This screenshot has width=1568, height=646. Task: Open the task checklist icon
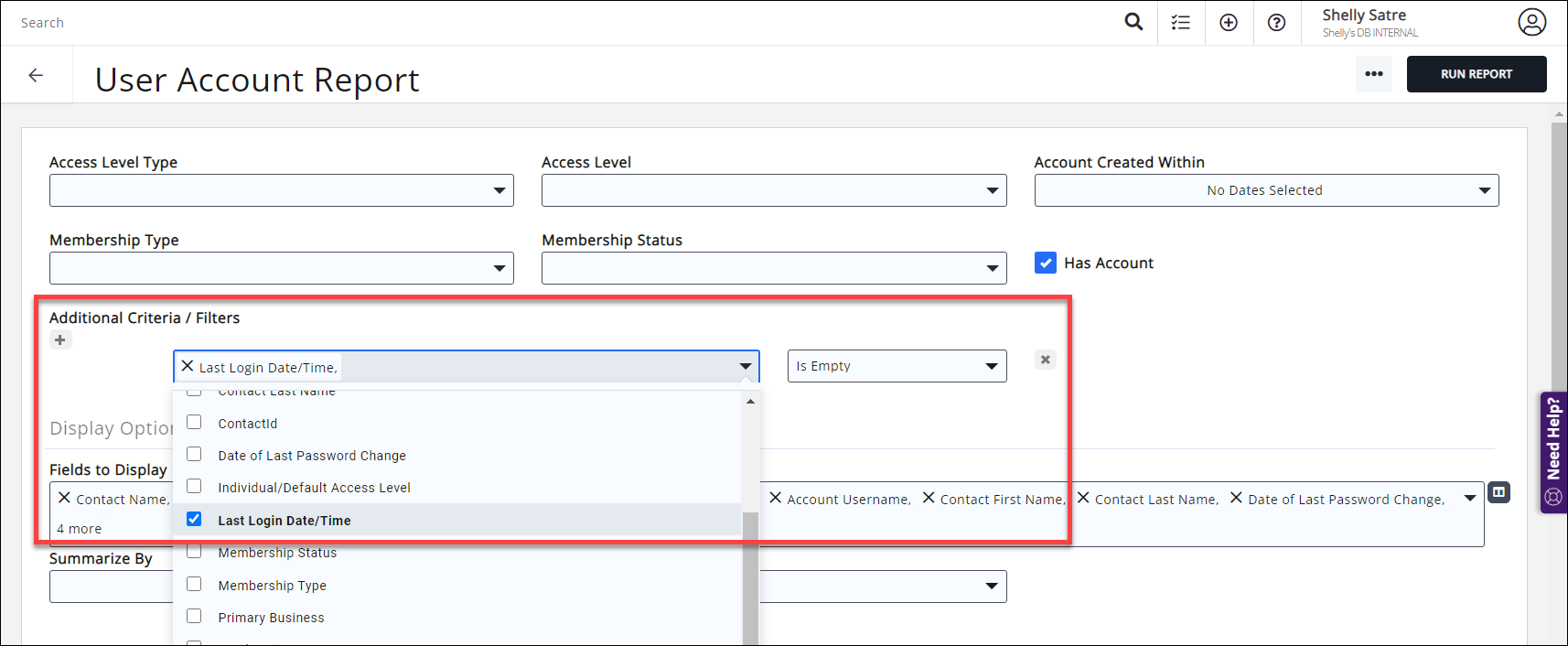point(1181,23)
